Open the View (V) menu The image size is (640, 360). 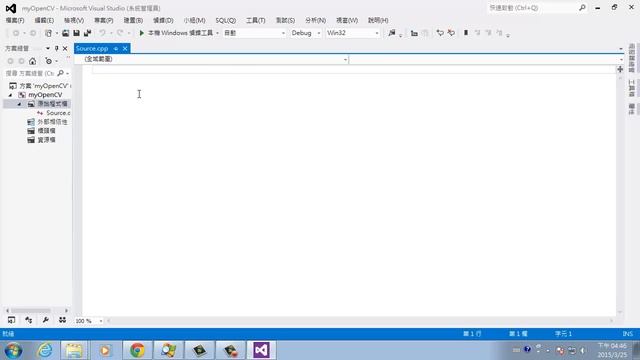pos(74,20)
